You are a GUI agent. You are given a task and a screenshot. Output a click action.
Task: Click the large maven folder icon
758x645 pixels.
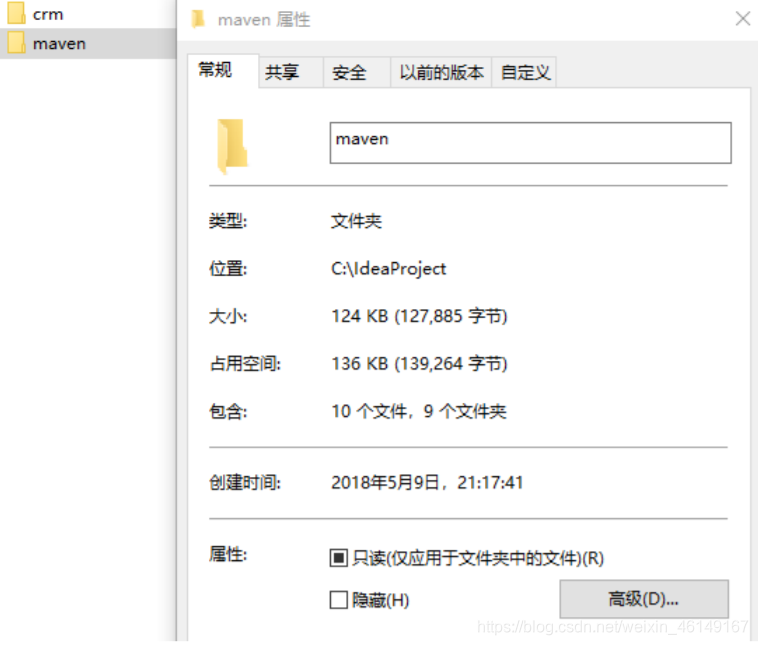233,146
